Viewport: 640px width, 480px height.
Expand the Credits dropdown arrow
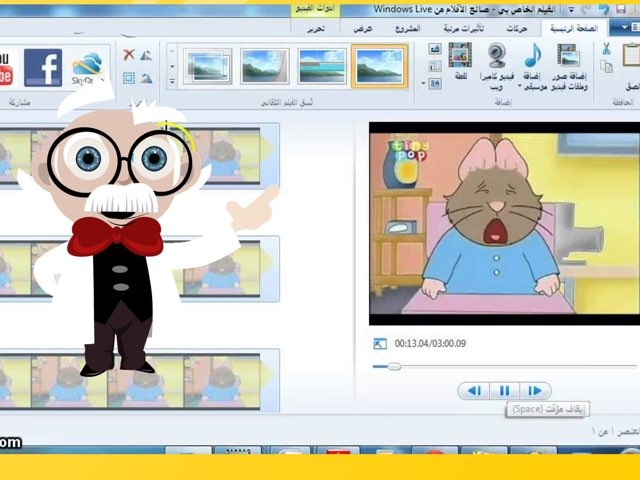tap(424, 84)
